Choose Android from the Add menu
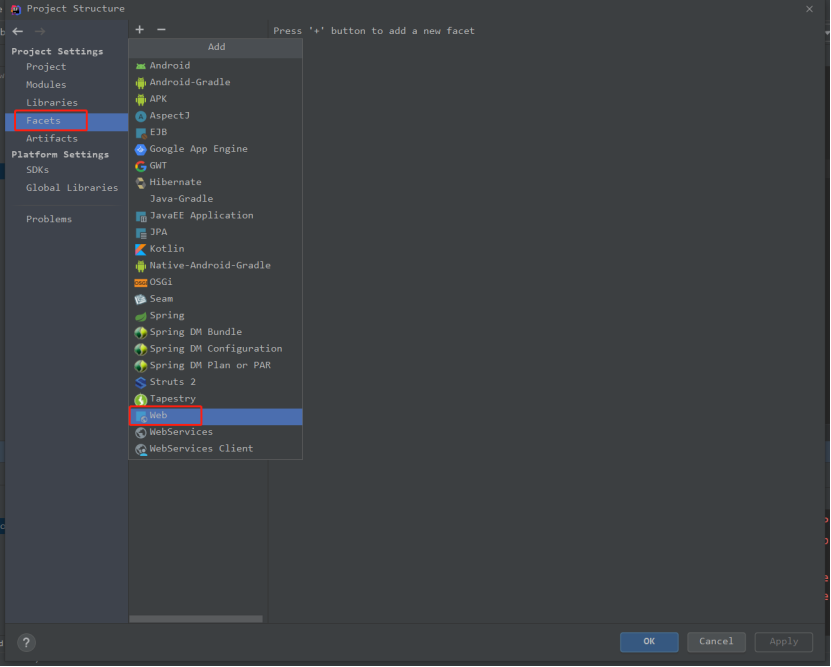 point(215,66)
